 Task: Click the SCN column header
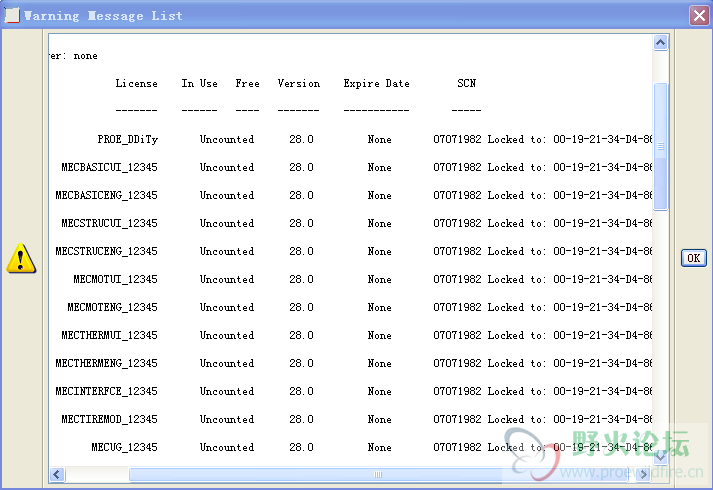[467, 83]
